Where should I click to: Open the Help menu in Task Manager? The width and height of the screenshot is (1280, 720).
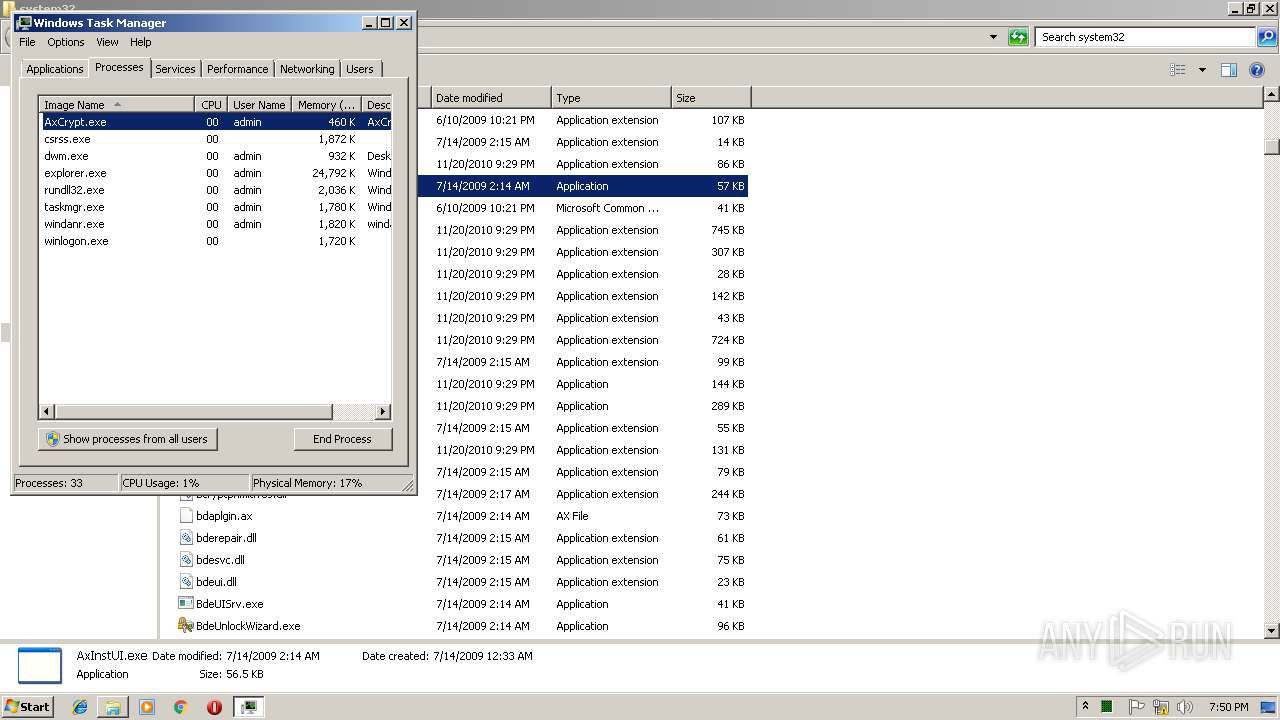pos(141,42)
